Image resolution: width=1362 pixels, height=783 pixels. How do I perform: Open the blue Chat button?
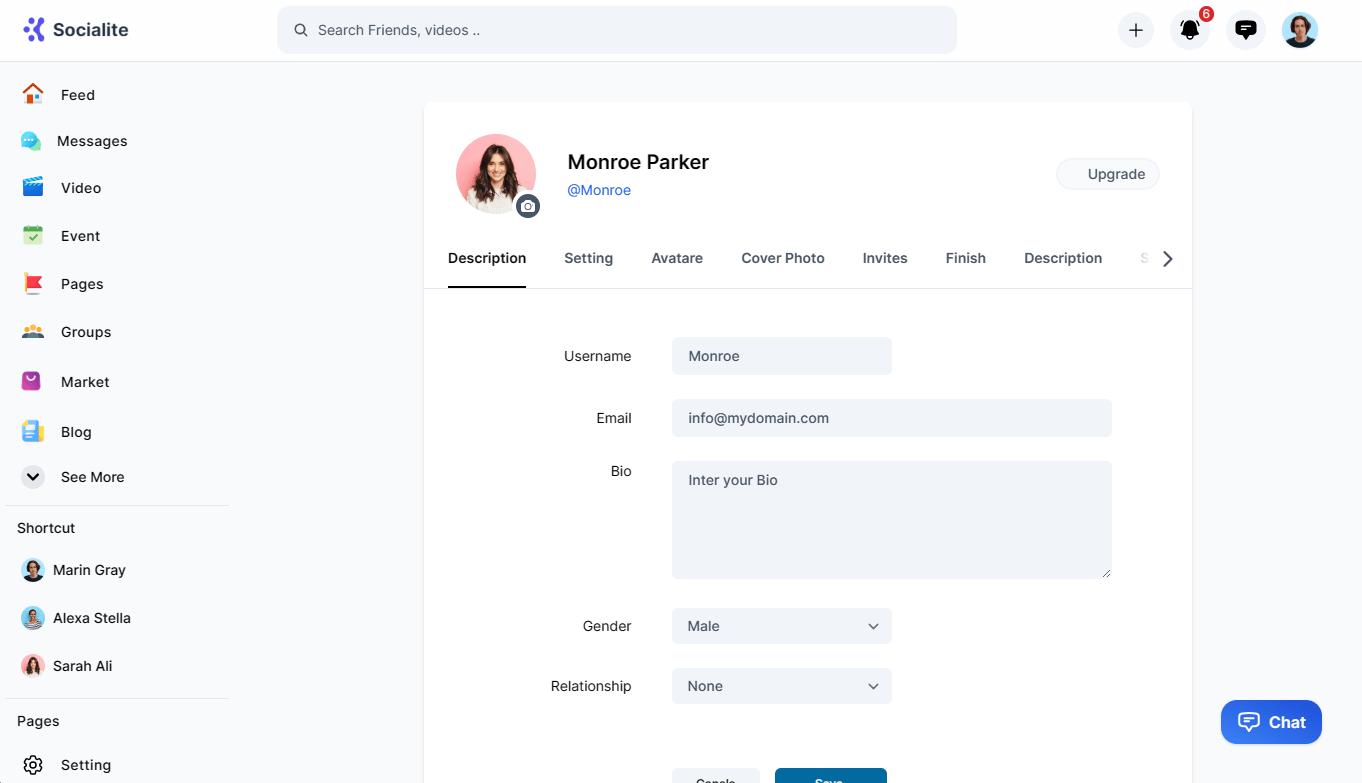pyautogui.click(x=1271, y=722)
